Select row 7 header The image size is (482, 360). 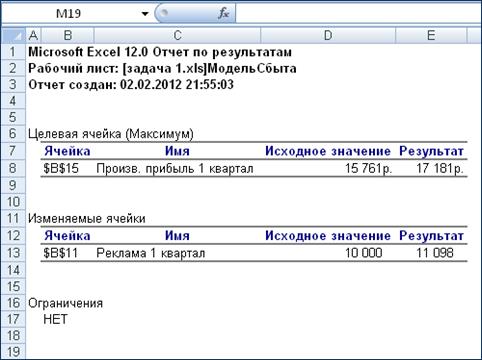click(13, 151)
